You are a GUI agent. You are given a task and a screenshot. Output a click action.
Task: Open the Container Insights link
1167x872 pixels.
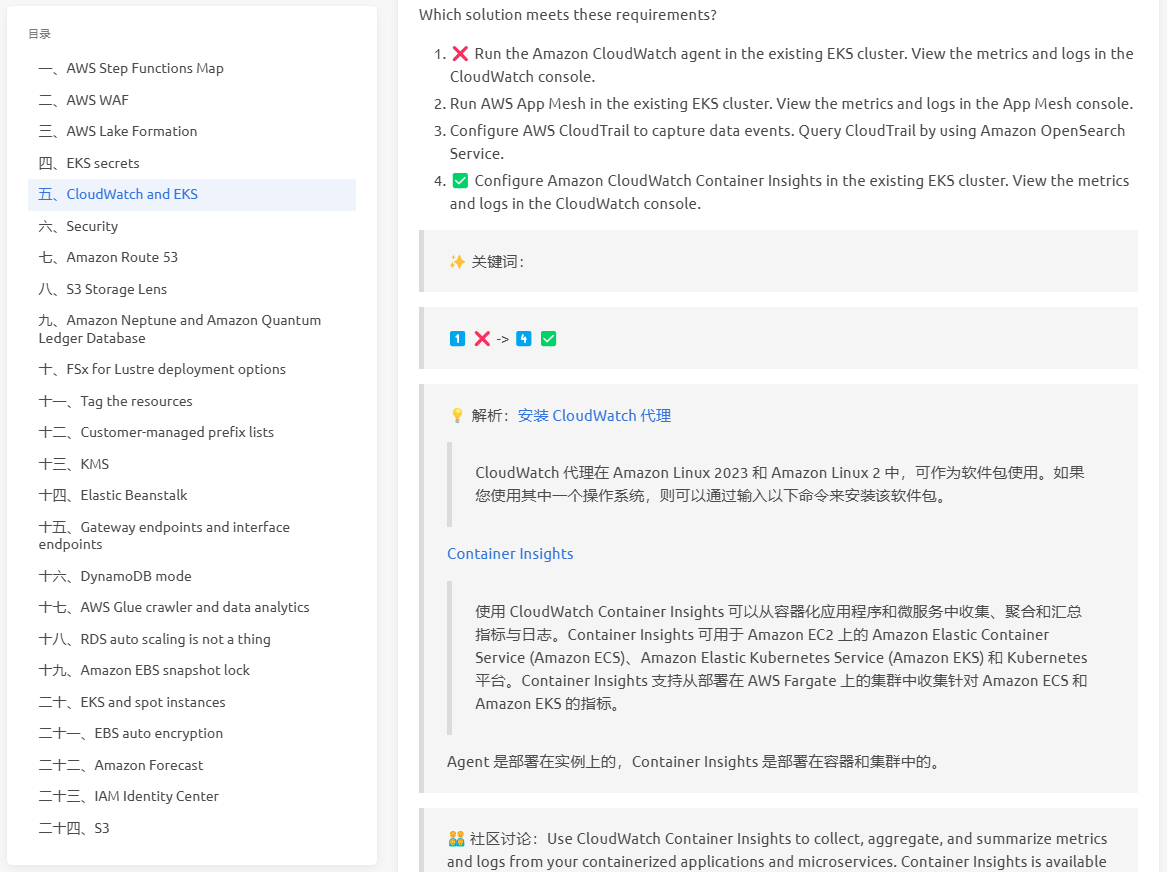click(x=510, y=554)
